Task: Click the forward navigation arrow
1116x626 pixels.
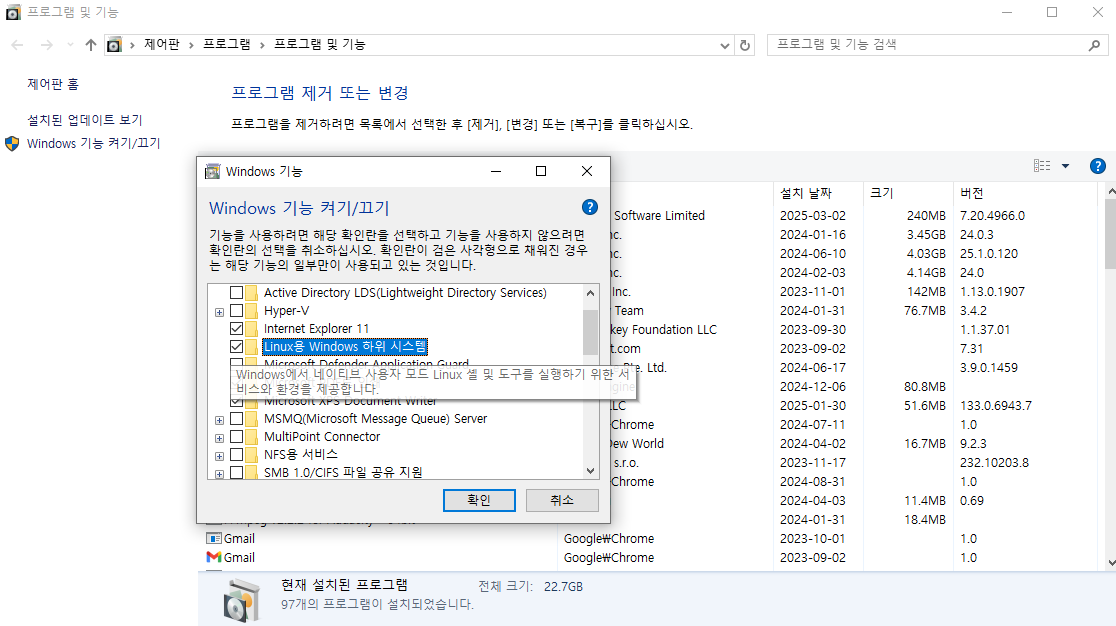Action: (x=46, y=45)
